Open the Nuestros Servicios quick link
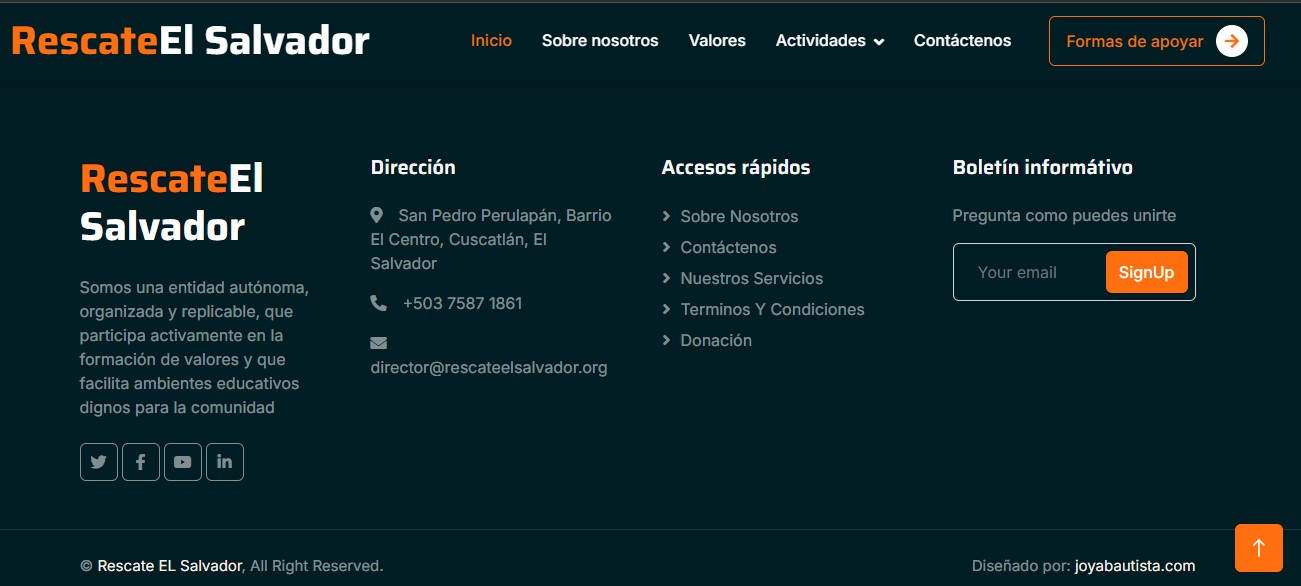The image size is (1301, 586). (751, 278)
